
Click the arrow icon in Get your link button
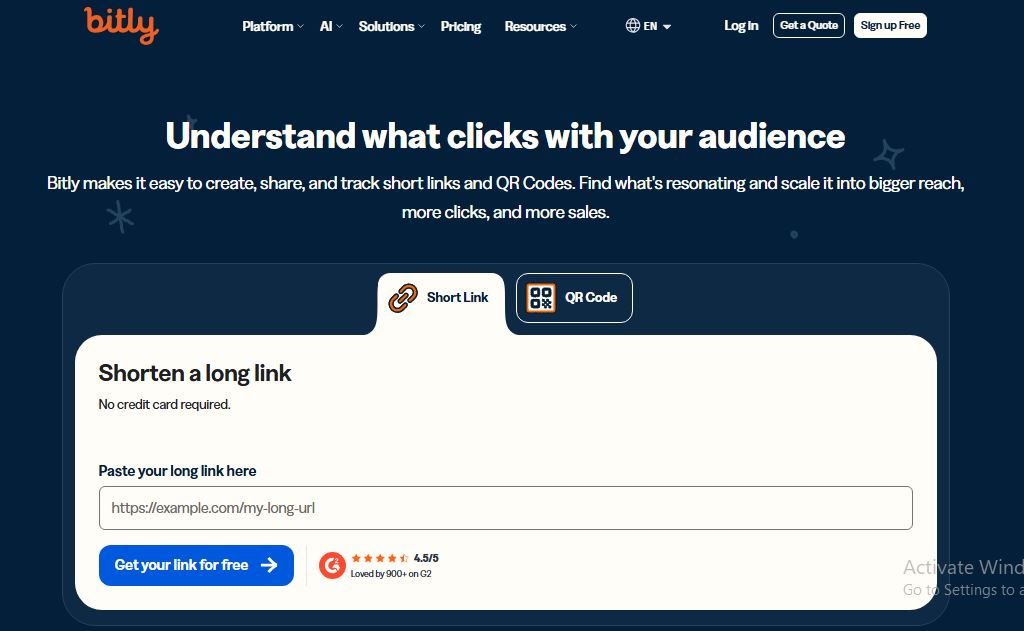coord(269,565)
